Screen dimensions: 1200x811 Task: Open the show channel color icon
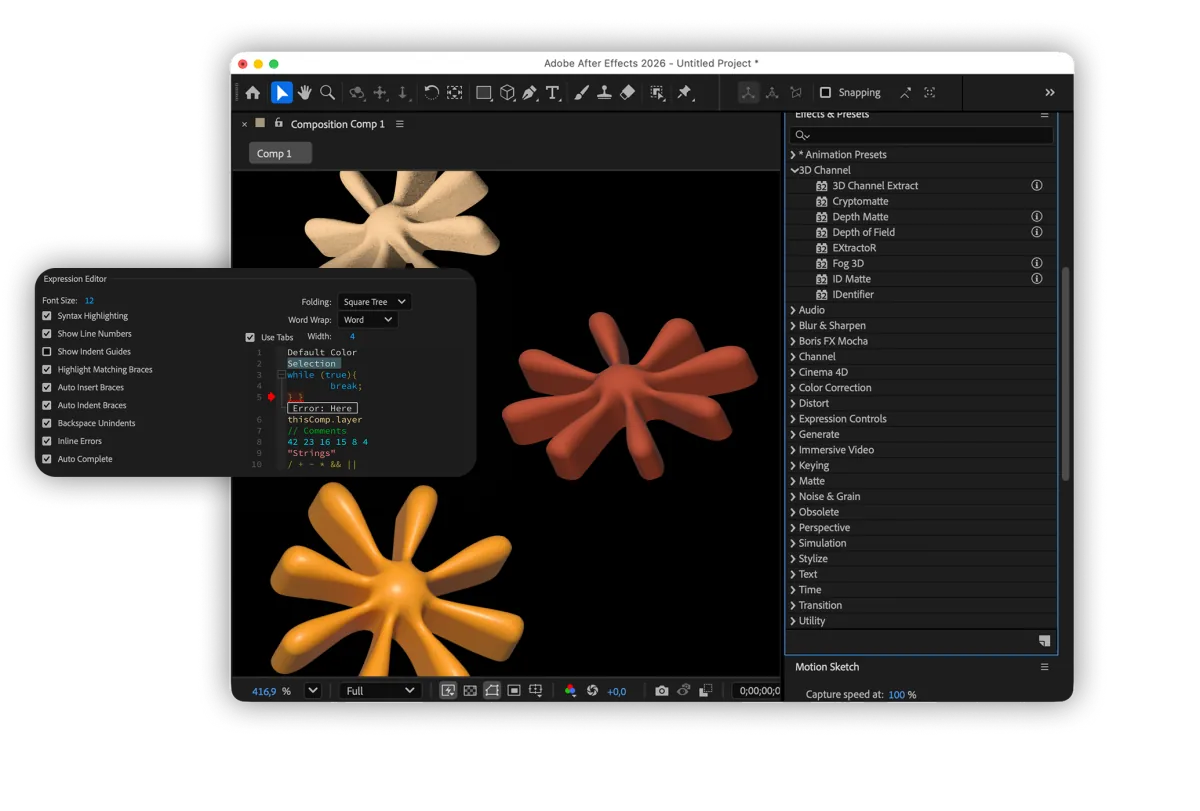[x=570, y=691]
